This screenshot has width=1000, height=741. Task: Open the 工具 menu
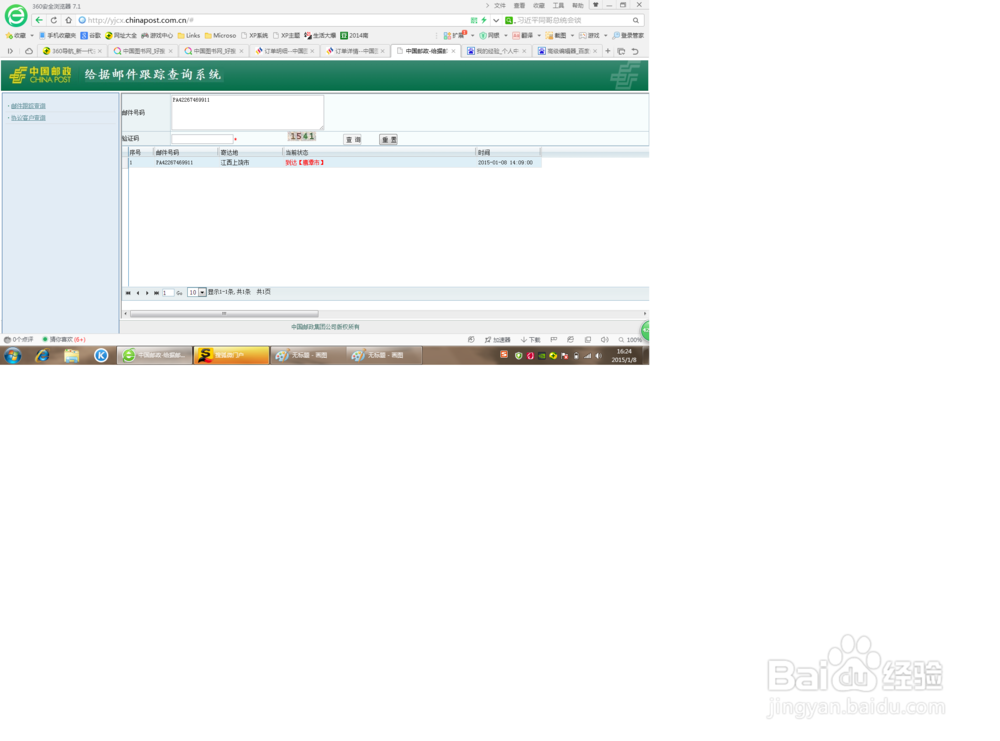click(558, 6)
